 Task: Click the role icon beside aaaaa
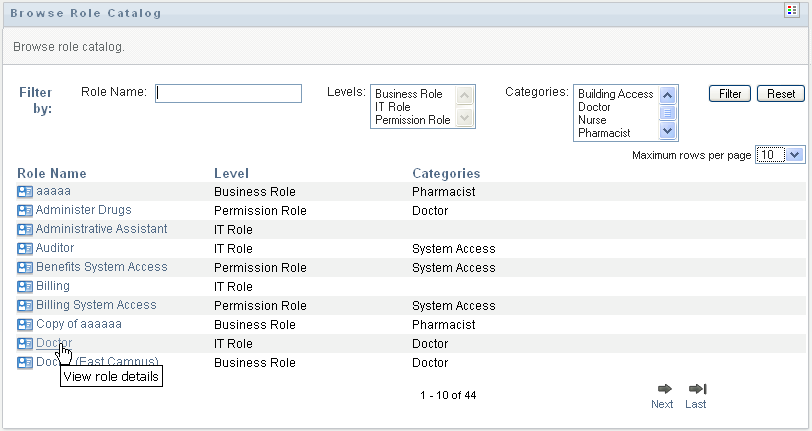[x=25, y=192]
